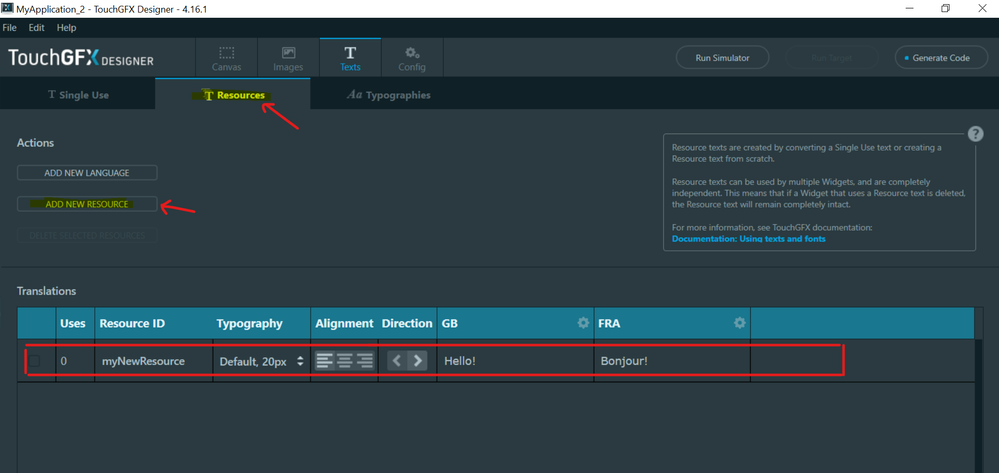Open the Help menu
Viewport: 999px width, 473px height.
(x=66, y=28)
